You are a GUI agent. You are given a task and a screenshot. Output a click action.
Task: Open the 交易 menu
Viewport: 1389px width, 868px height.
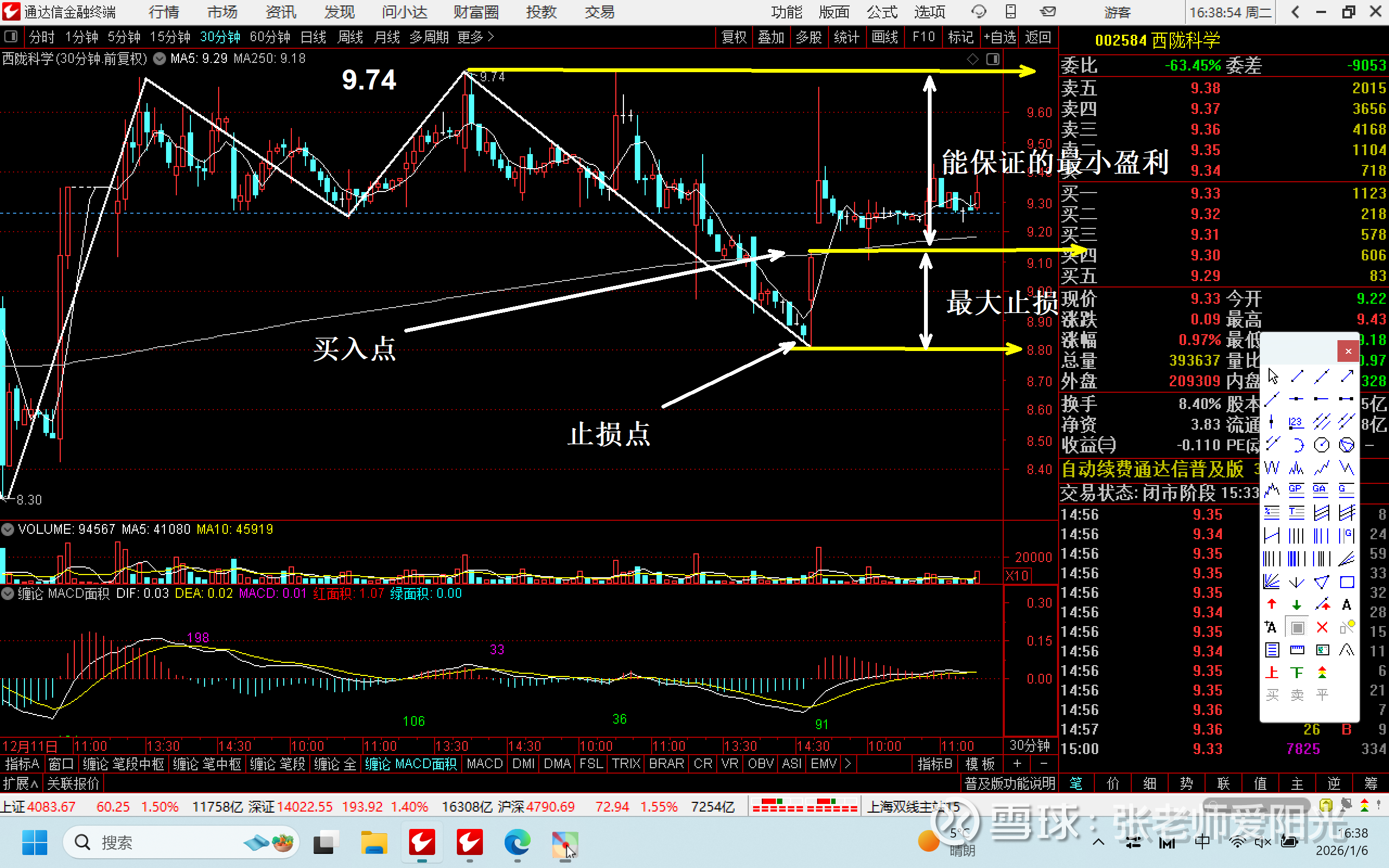599,12
